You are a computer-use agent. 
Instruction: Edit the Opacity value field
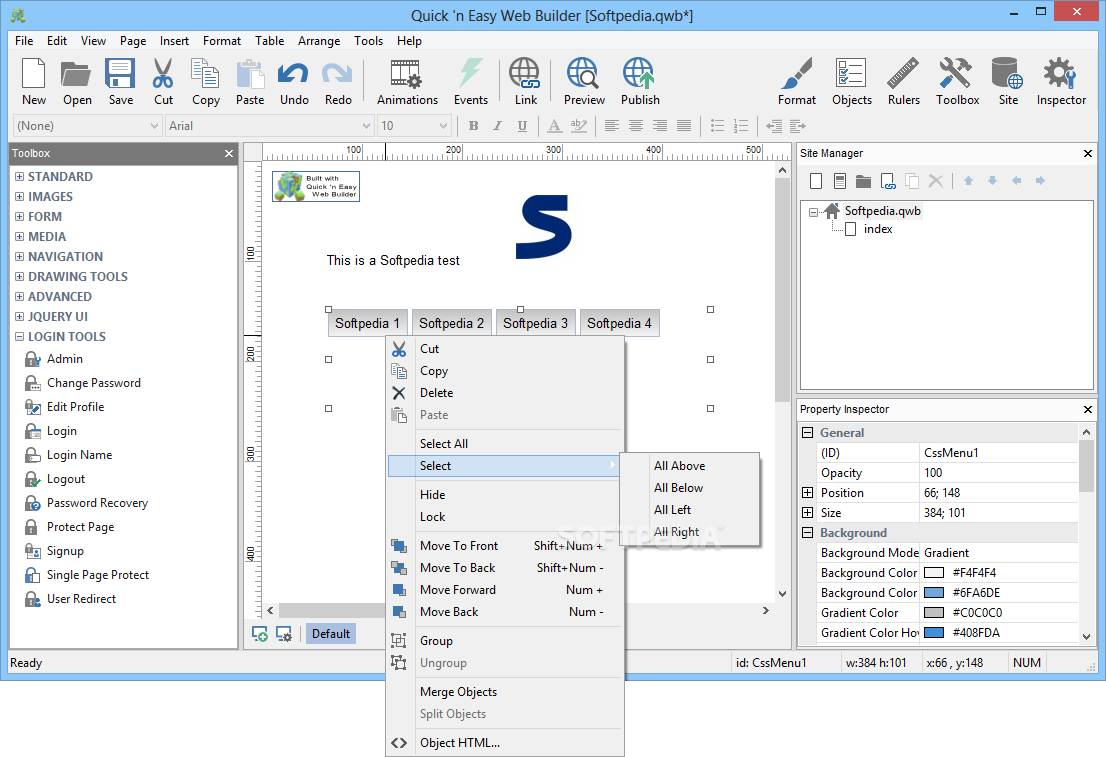click(x=999, y=473)
